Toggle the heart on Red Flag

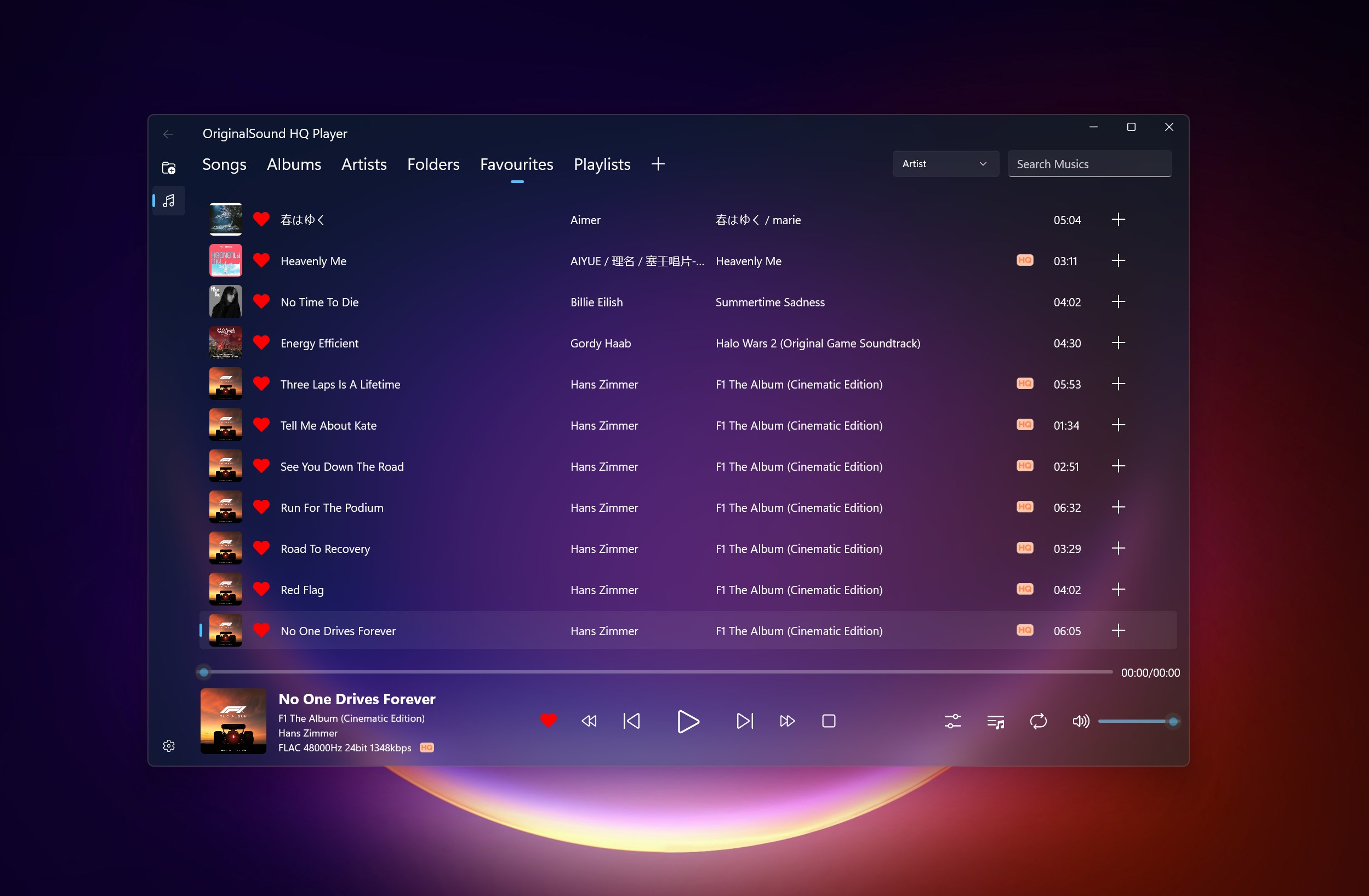click(x=262, y=589)
